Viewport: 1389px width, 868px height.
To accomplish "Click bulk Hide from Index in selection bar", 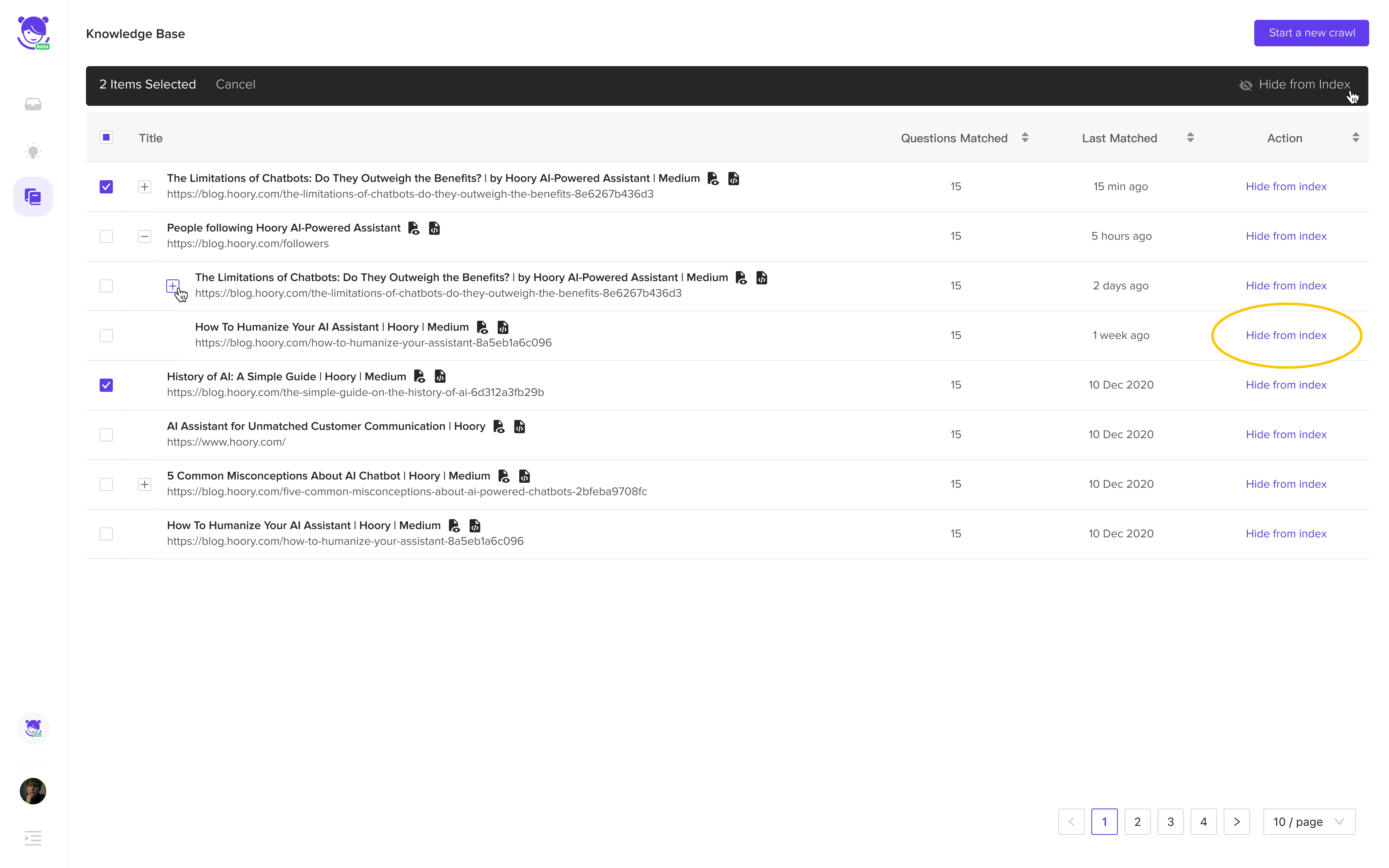I will pos(1295,85).
